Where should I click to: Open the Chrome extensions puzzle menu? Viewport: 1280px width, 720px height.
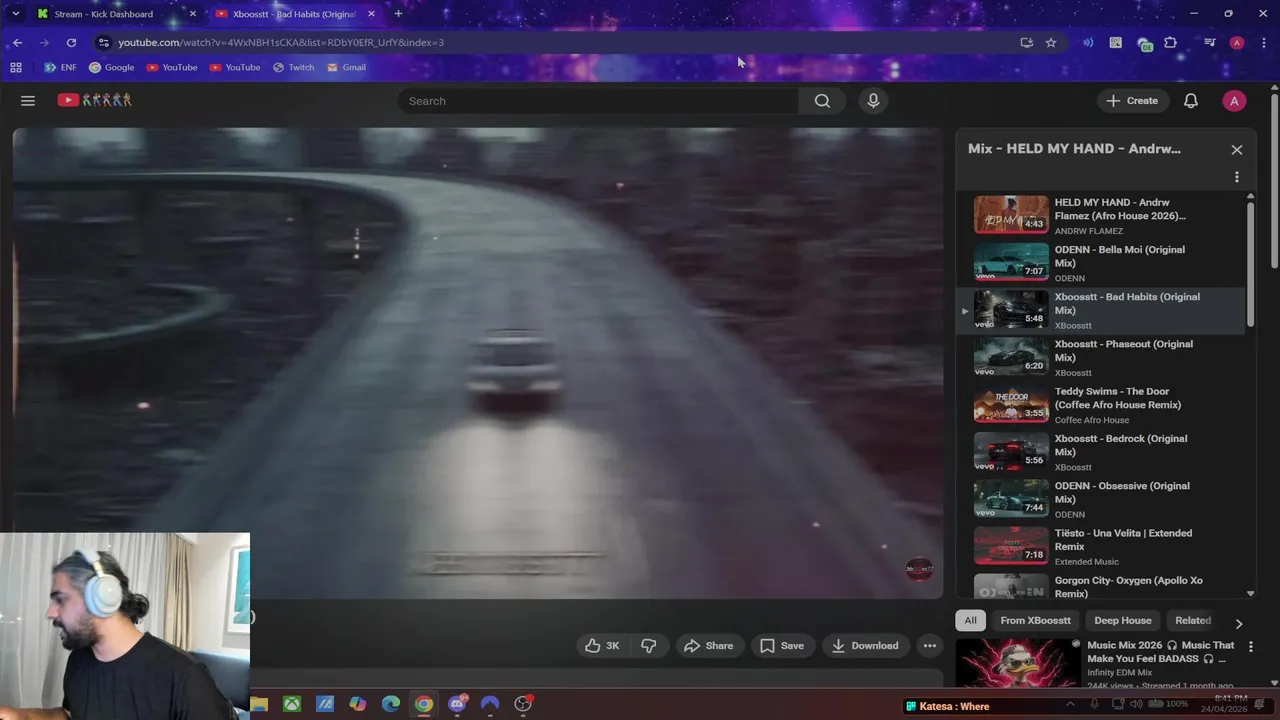pyautogui.click(x=1170, y=43)
